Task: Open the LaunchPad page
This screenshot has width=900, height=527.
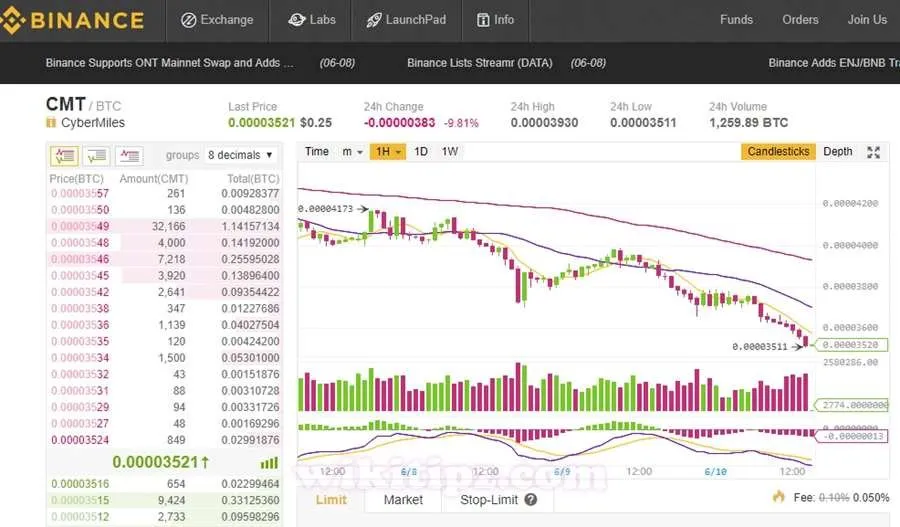Action: [406, 20]
